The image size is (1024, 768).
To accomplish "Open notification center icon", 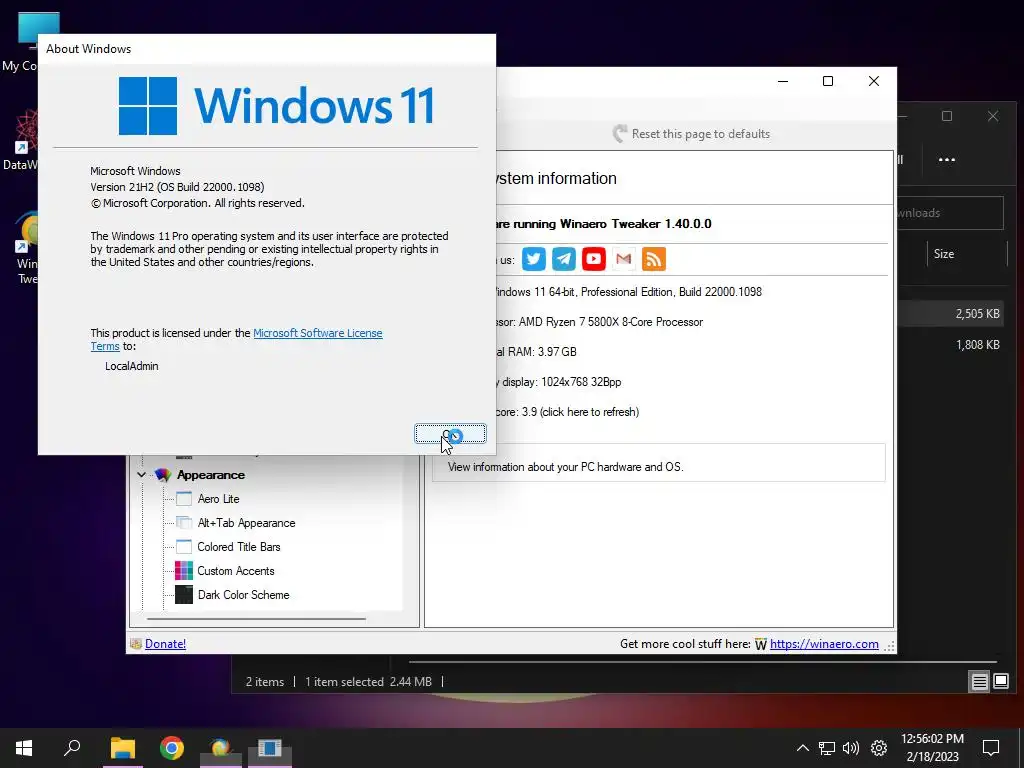I will (x=991, y=748).
